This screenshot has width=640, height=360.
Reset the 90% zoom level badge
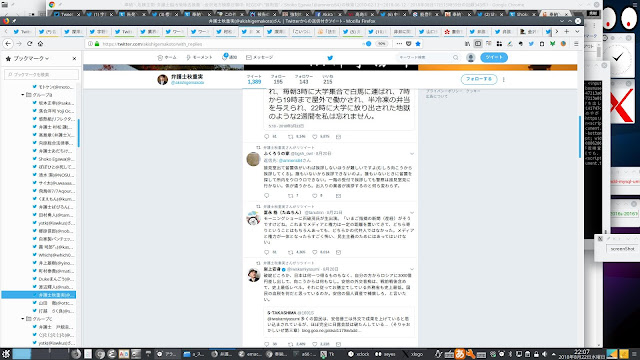(x=381, y=44)
